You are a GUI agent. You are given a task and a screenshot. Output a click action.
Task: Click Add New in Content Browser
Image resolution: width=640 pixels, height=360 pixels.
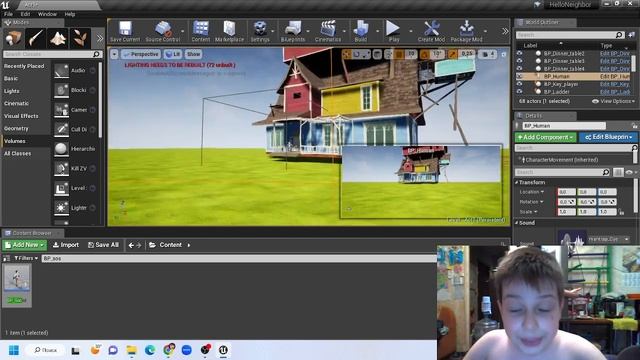coord(24,245)
